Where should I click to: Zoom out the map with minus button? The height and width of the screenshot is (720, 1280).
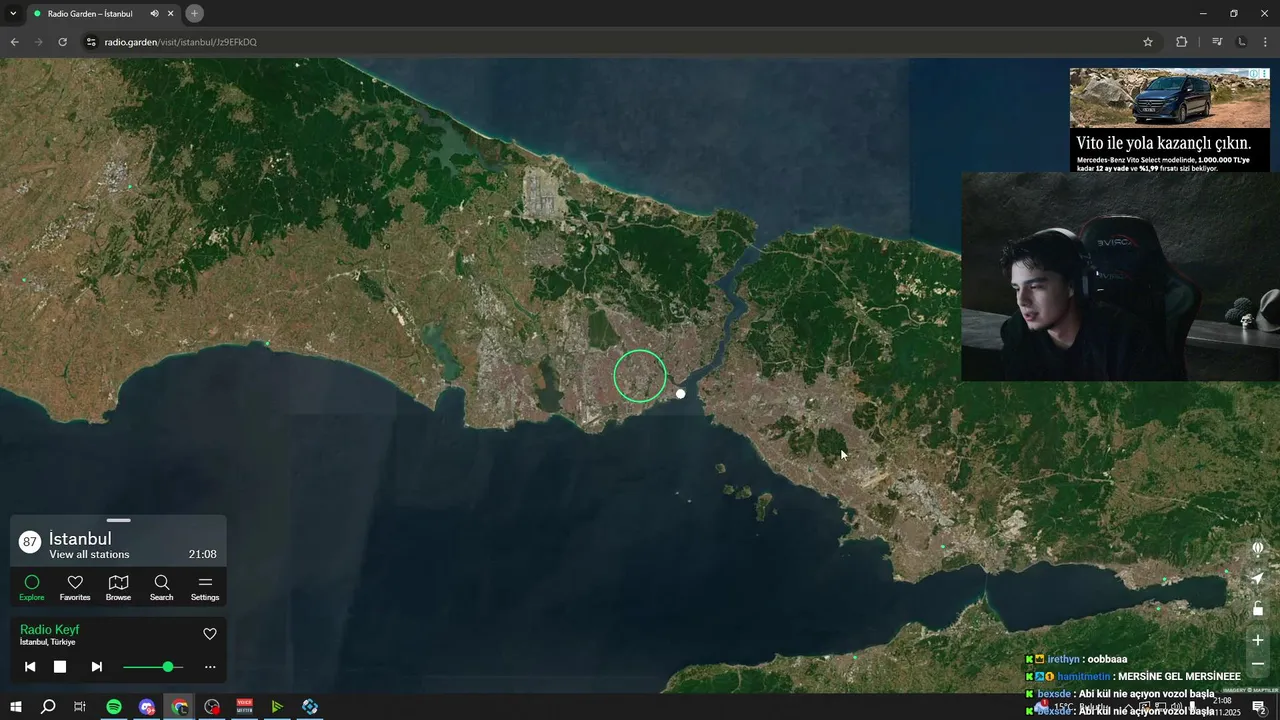(x=1258, y=664)
